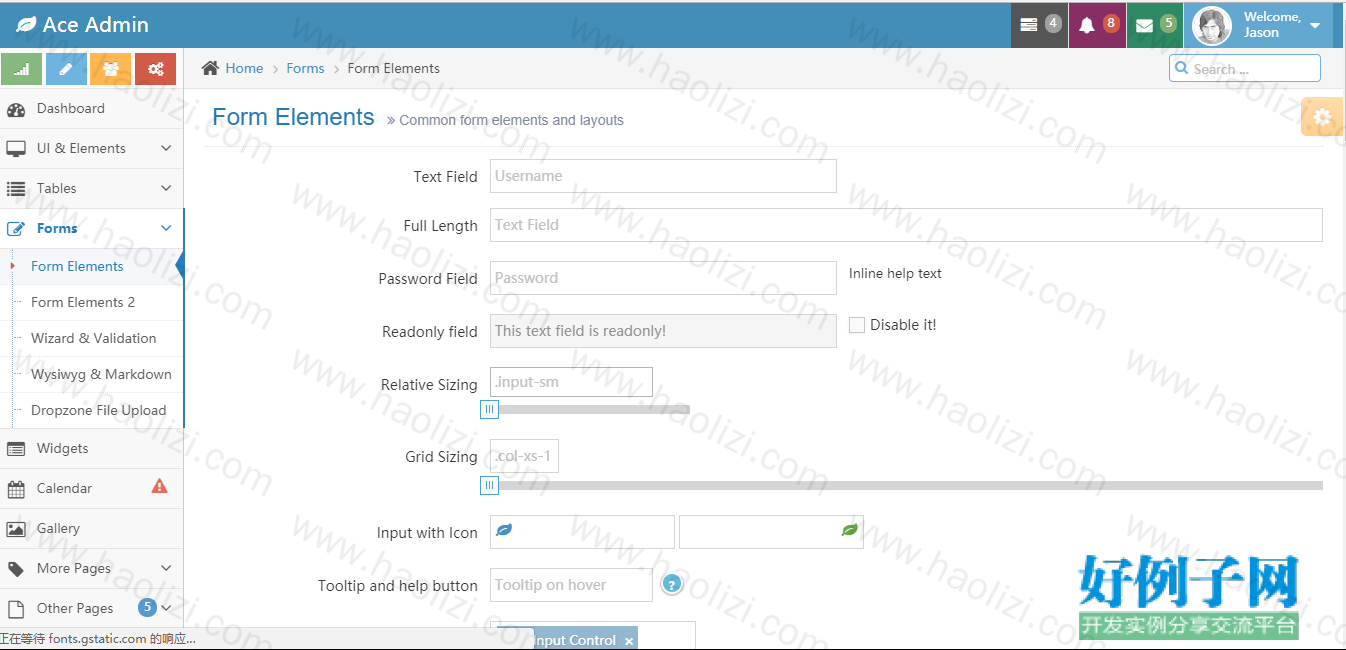
Task: Click the Tooltip on hover input
Action: (x=571, y=585)
